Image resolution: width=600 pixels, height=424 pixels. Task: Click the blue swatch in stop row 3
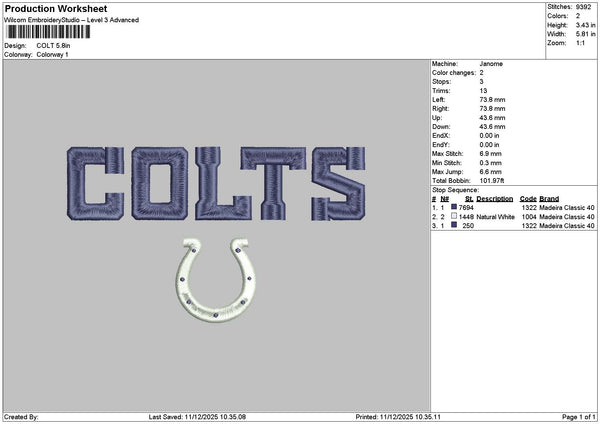point(454,225)
